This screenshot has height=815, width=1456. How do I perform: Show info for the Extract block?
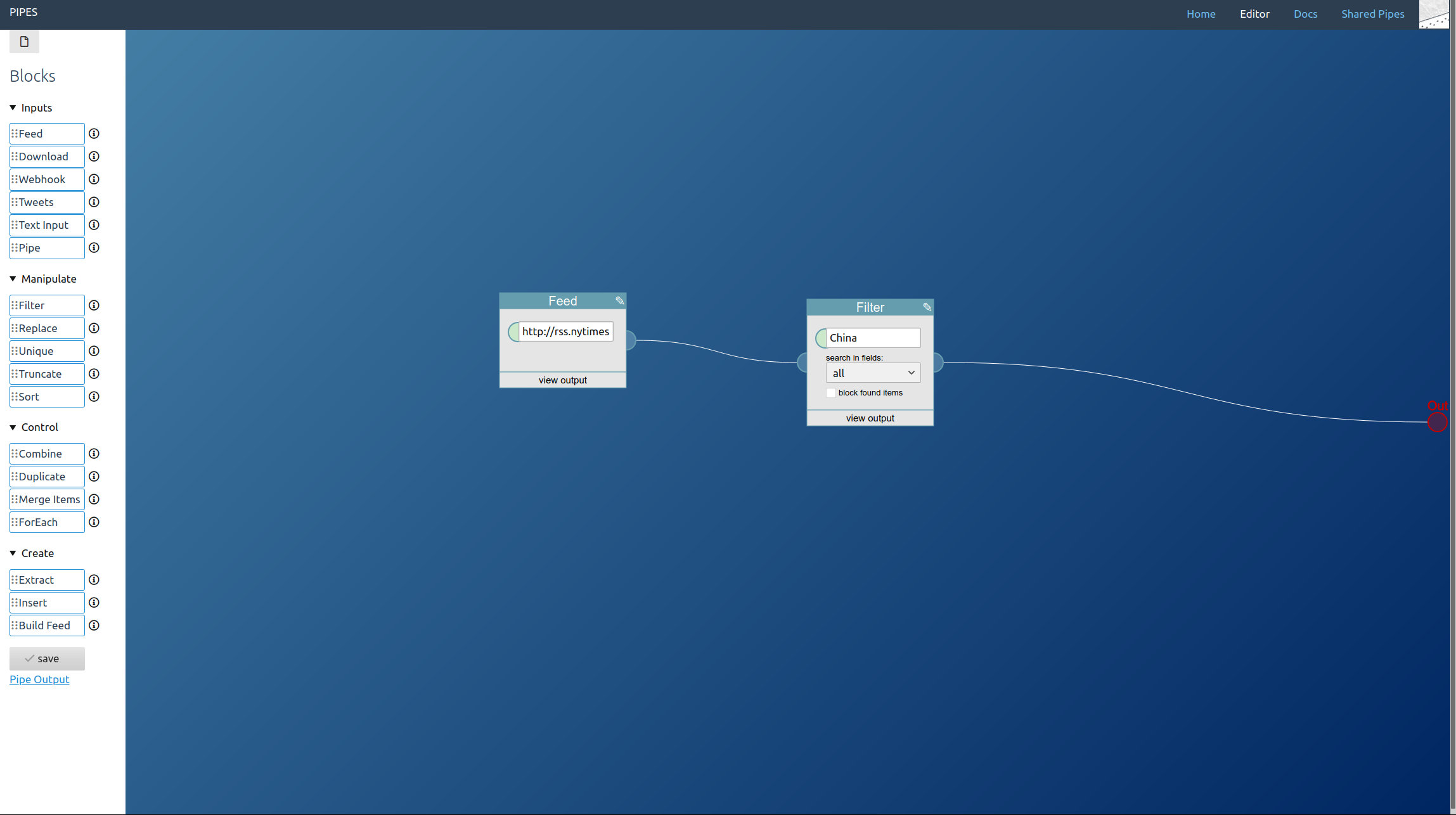coord(94,580)
